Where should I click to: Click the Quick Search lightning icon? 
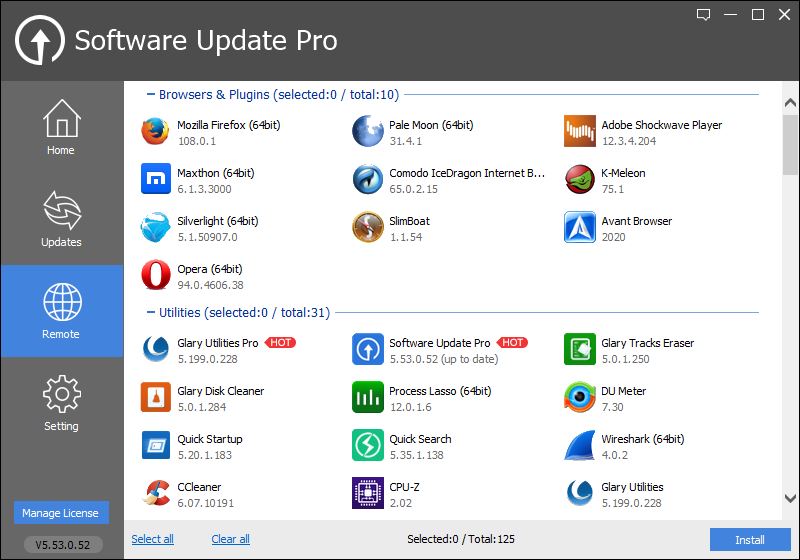(x=367, y=445)
